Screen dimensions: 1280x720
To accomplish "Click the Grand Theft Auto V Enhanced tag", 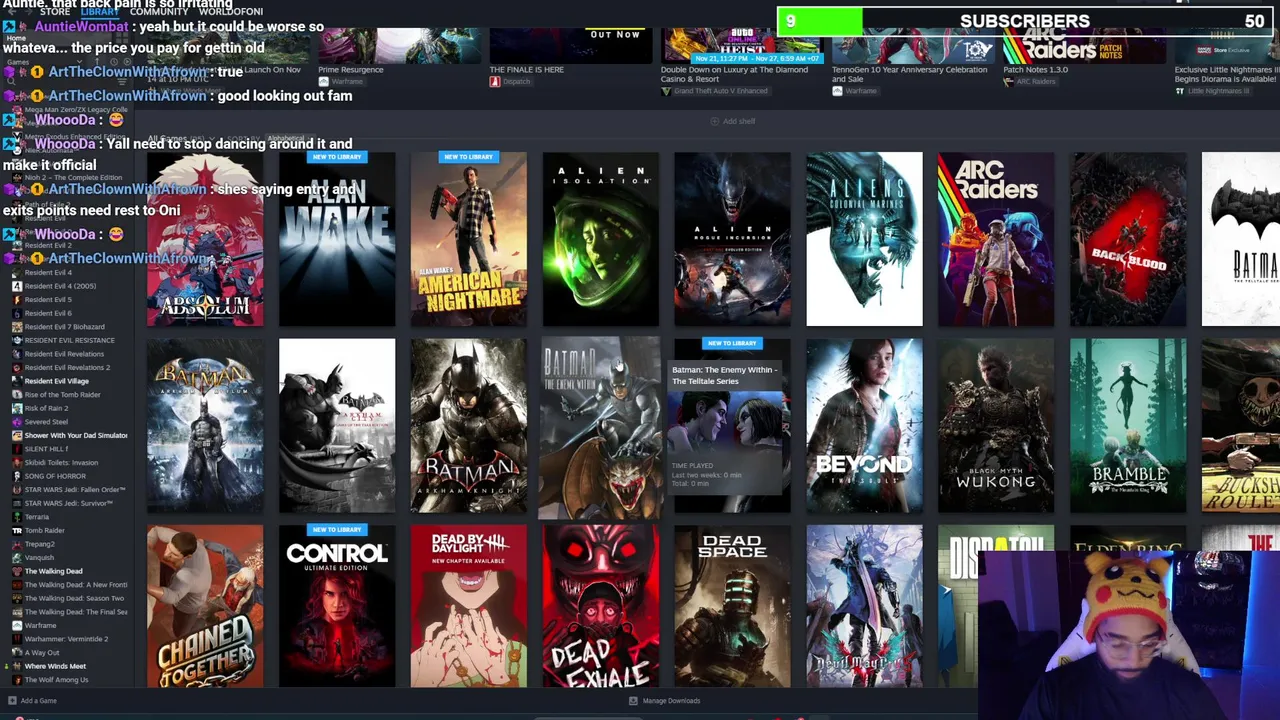I will 721,91.
